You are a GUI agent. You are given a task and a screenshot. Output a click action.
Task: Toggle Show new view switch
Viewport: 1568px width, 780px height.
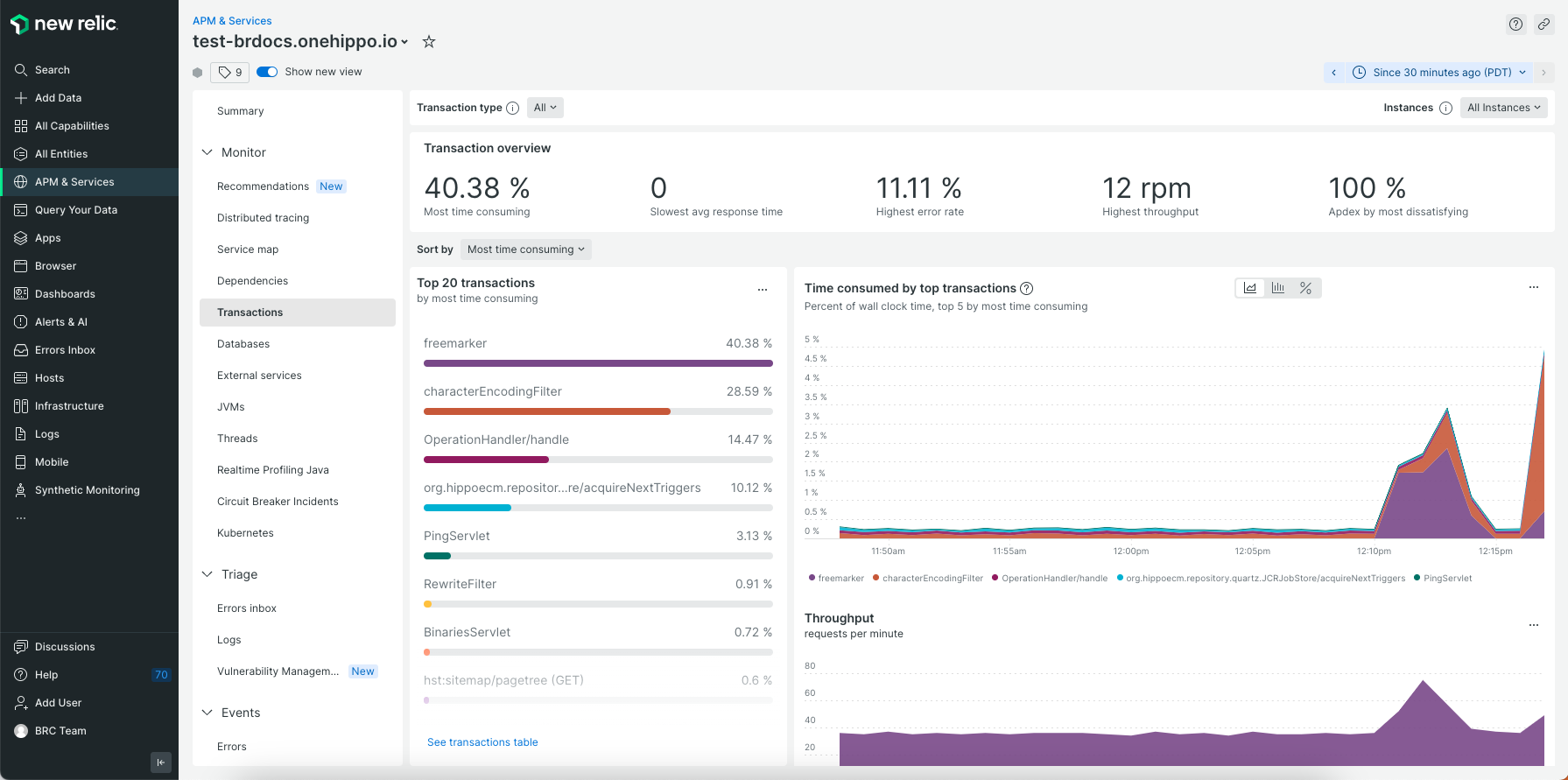coord(267,72)
